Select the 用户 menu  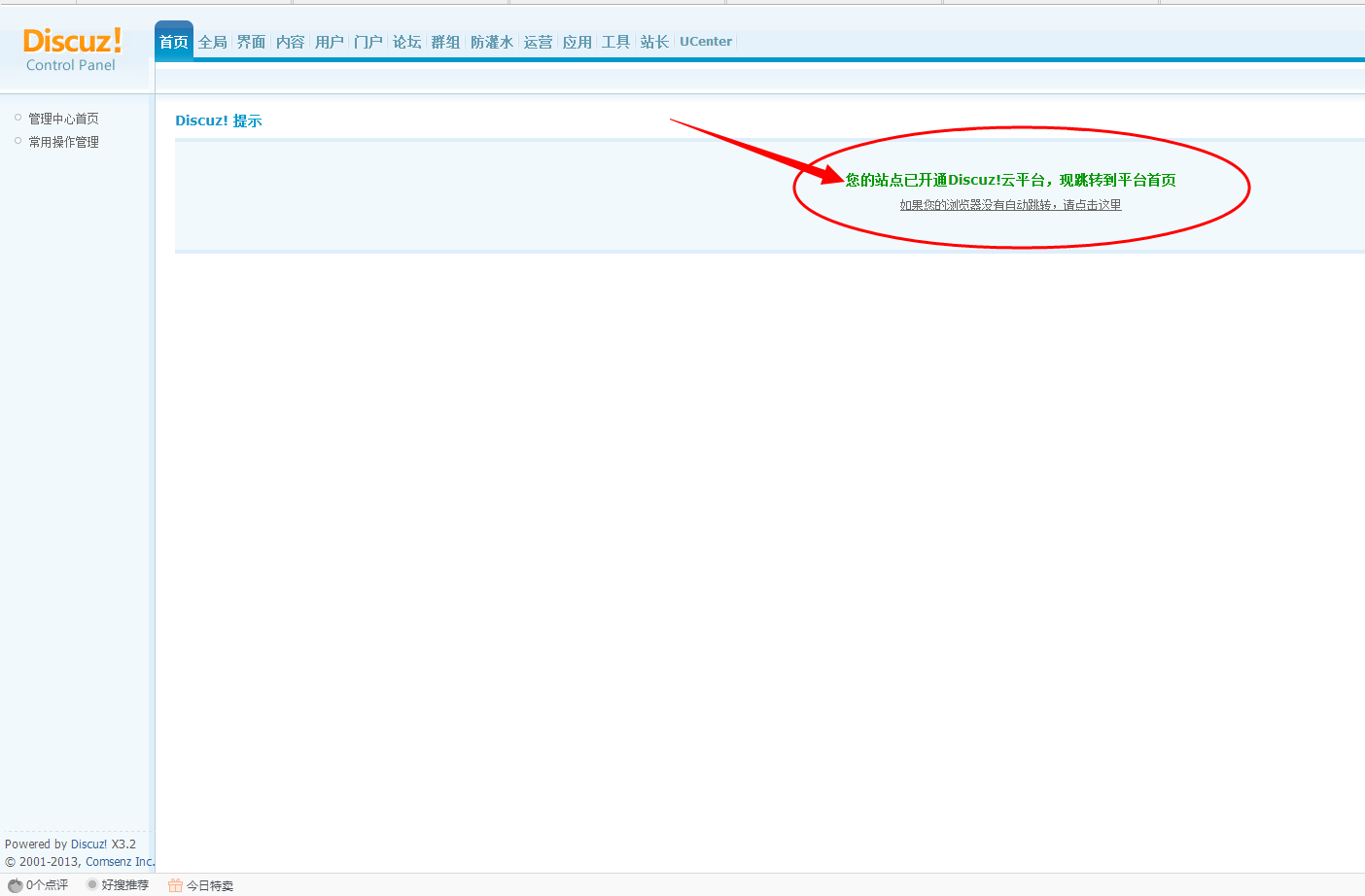[330, 42]
